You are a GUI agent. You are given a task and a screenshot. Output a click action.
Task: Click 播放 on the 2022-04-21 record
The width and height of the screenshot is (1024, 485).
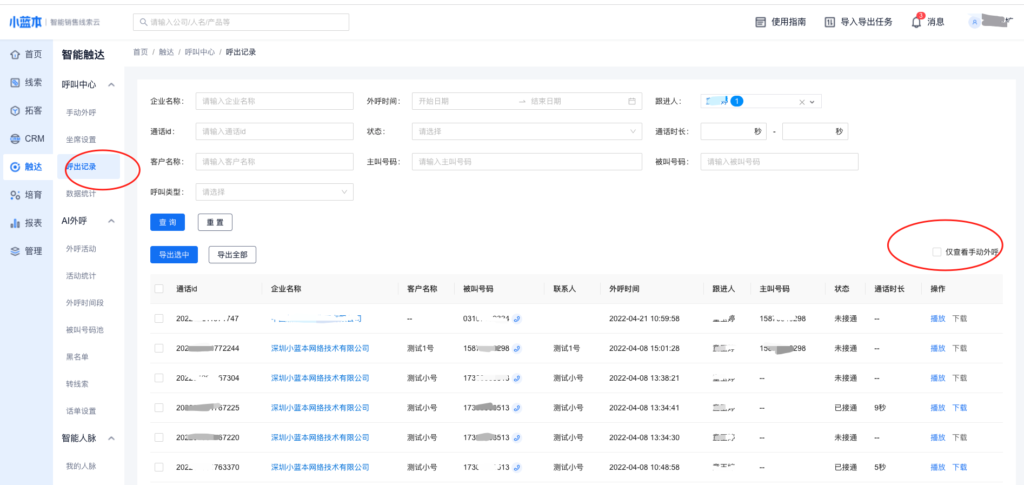(x=937, y=319)
